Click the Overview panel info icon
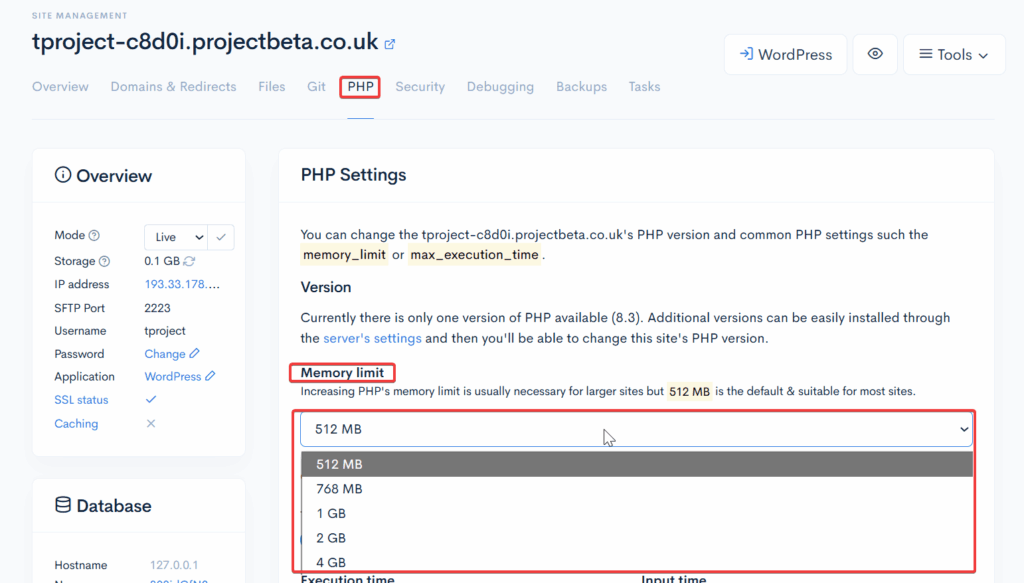The image size is (1024, 583). click(63, 176)
